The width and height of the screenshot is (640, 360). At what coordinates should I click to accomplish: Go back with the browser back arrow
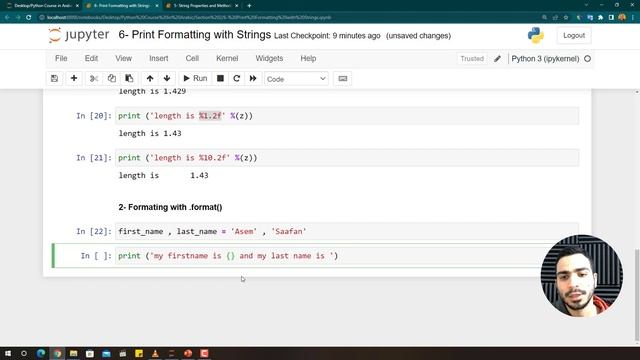coord(7,18)
